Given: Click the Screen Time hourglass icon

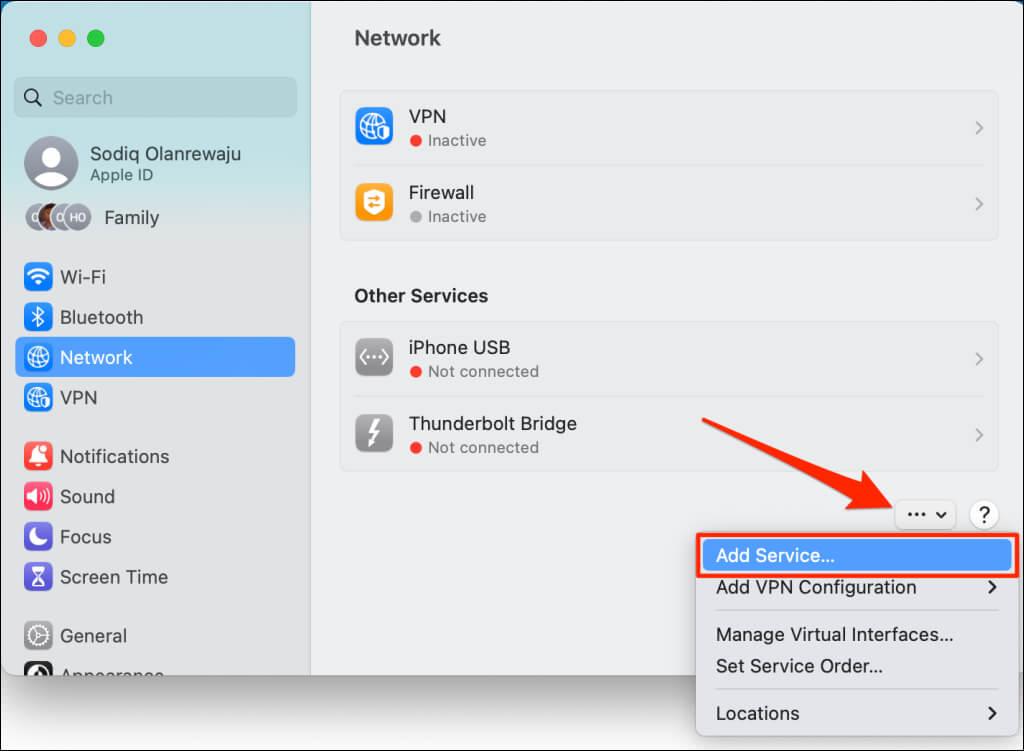Looking at the screenshot, I should pos(38,577).
